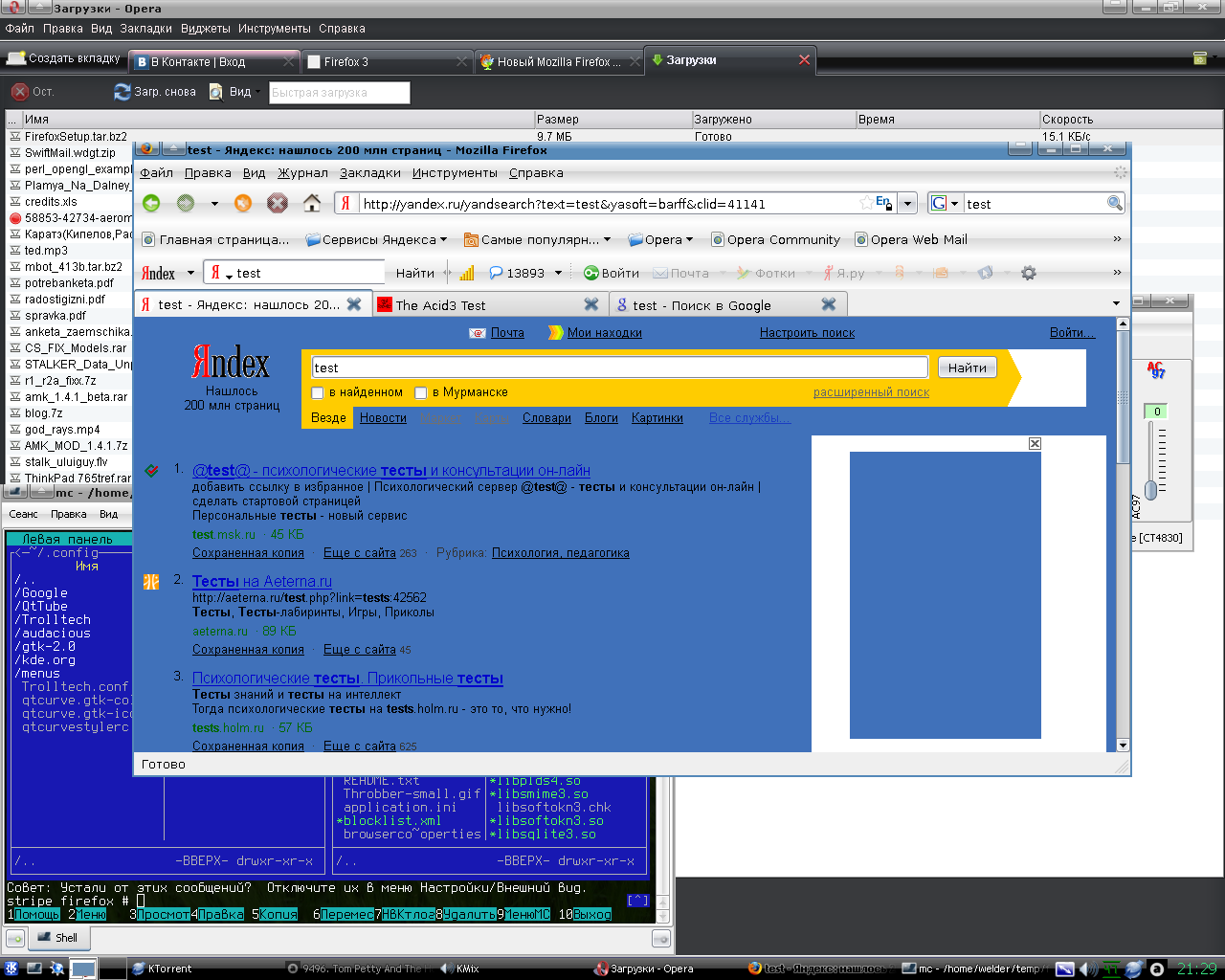Open Тесты на Aeterna.ru result
Viewport: 1225px width, 980px height.
pyautogui.click(x=261, y=581)
